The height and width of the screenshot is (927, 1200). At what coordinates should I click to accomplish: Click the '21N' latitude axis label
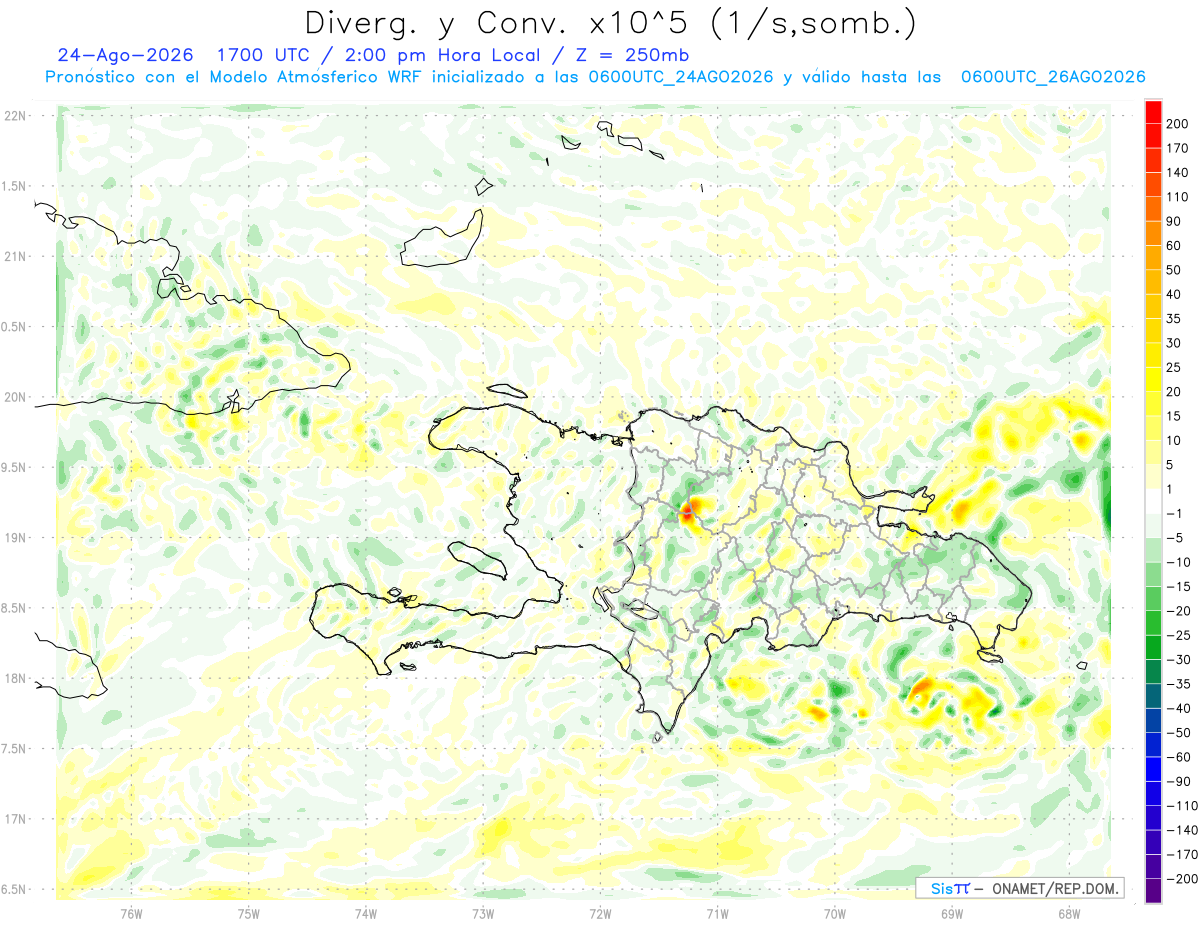[15, 257]
